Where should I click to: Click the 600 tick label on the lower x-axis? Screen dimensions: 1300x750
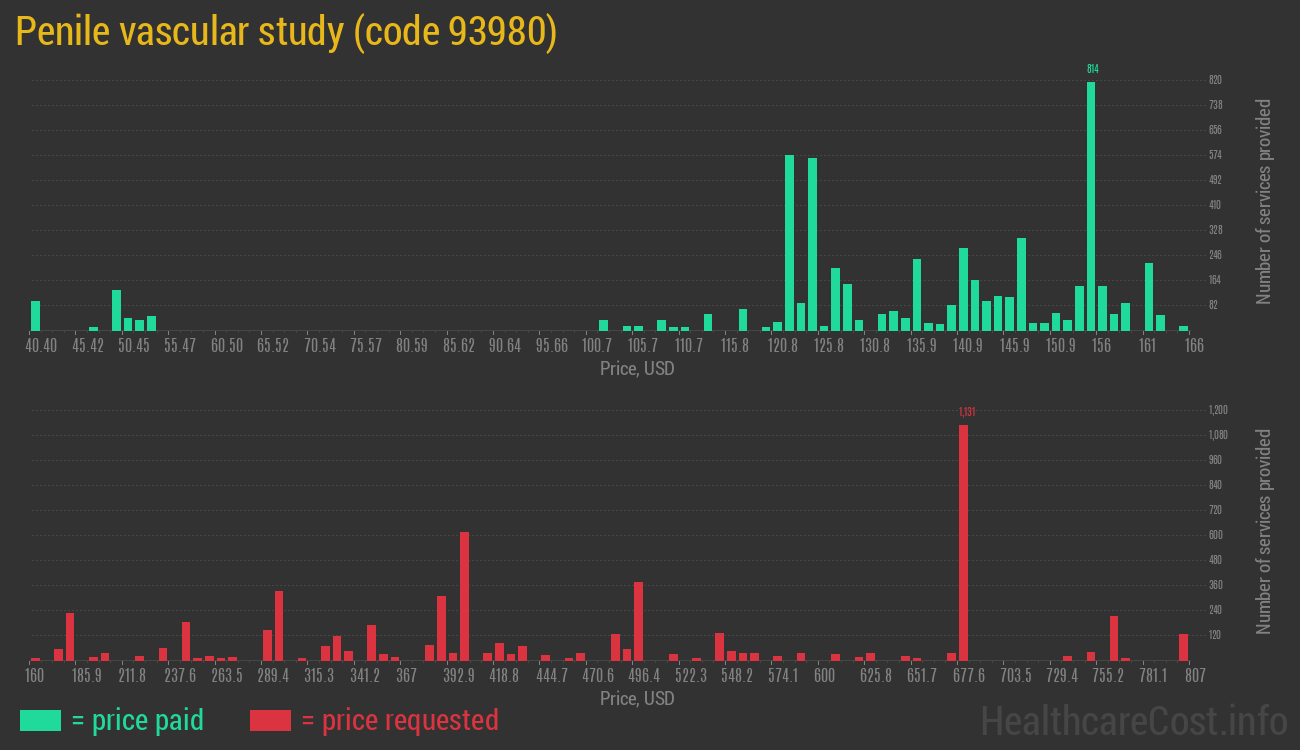[x=824, y=676]
